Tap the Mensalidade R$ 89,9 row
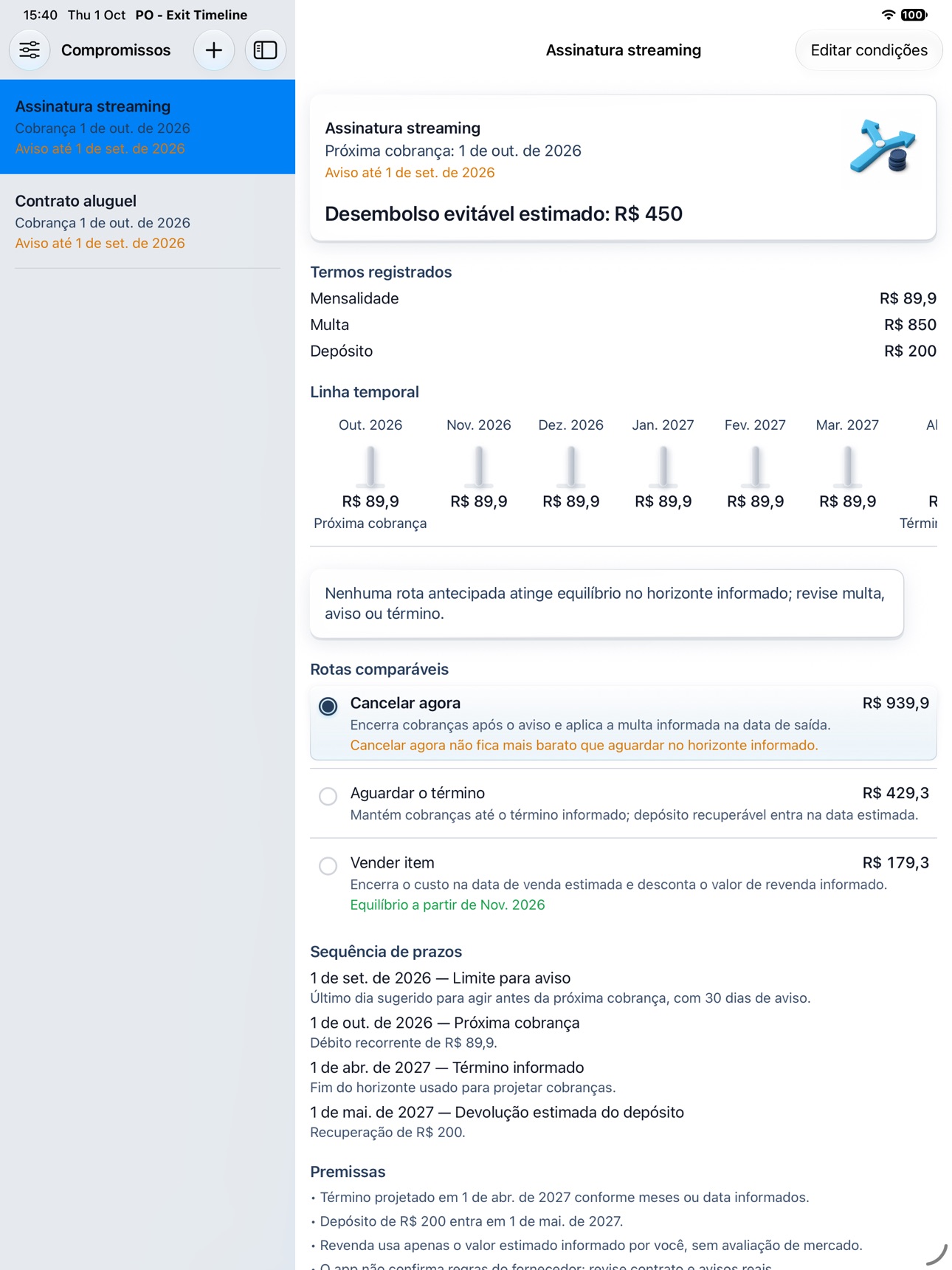Viewport: 952px width, 1270px height. pyautogui.click(x=624, y=298)
